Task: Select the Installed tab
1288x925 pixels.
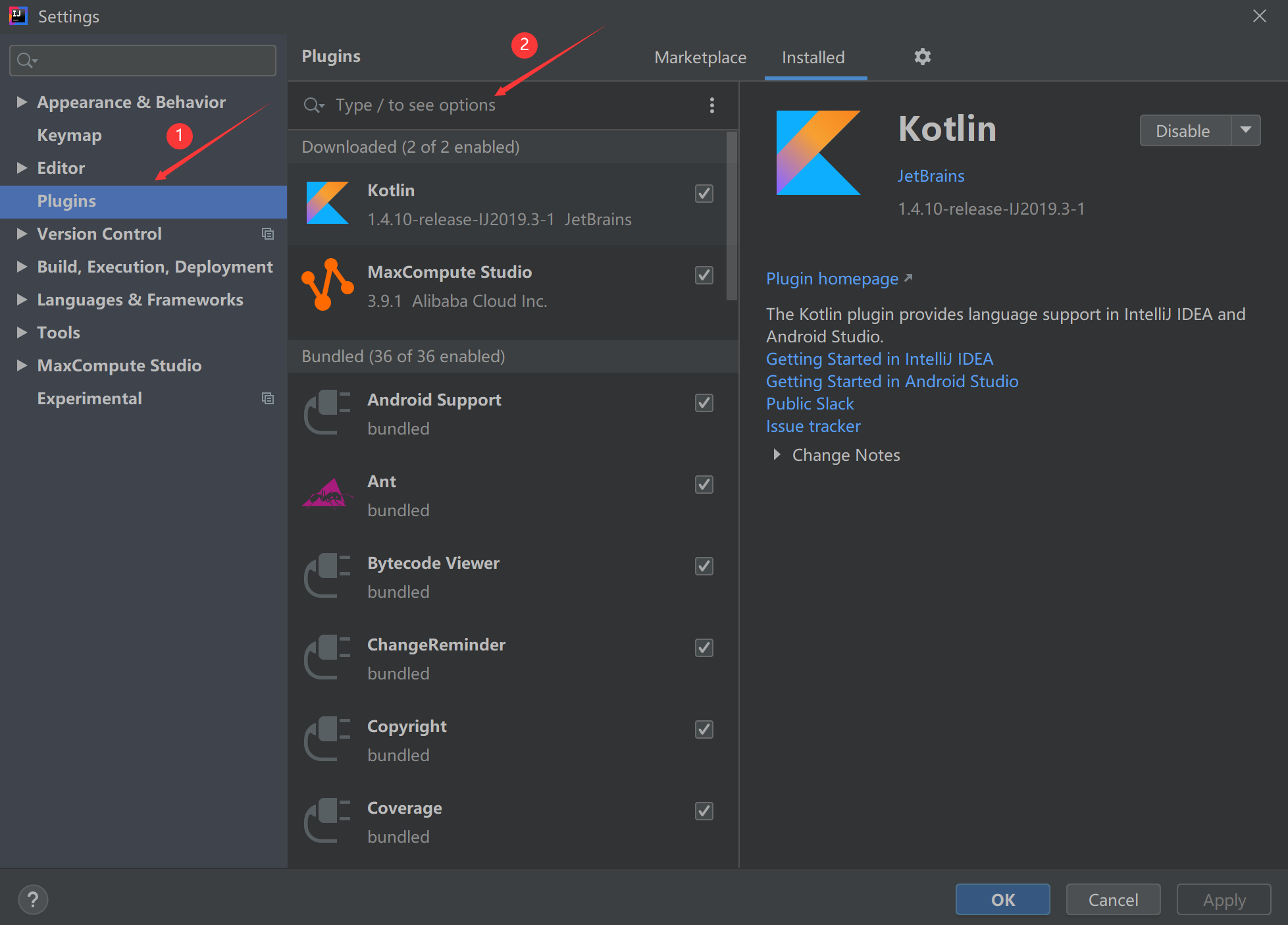Action: (813, 58)
